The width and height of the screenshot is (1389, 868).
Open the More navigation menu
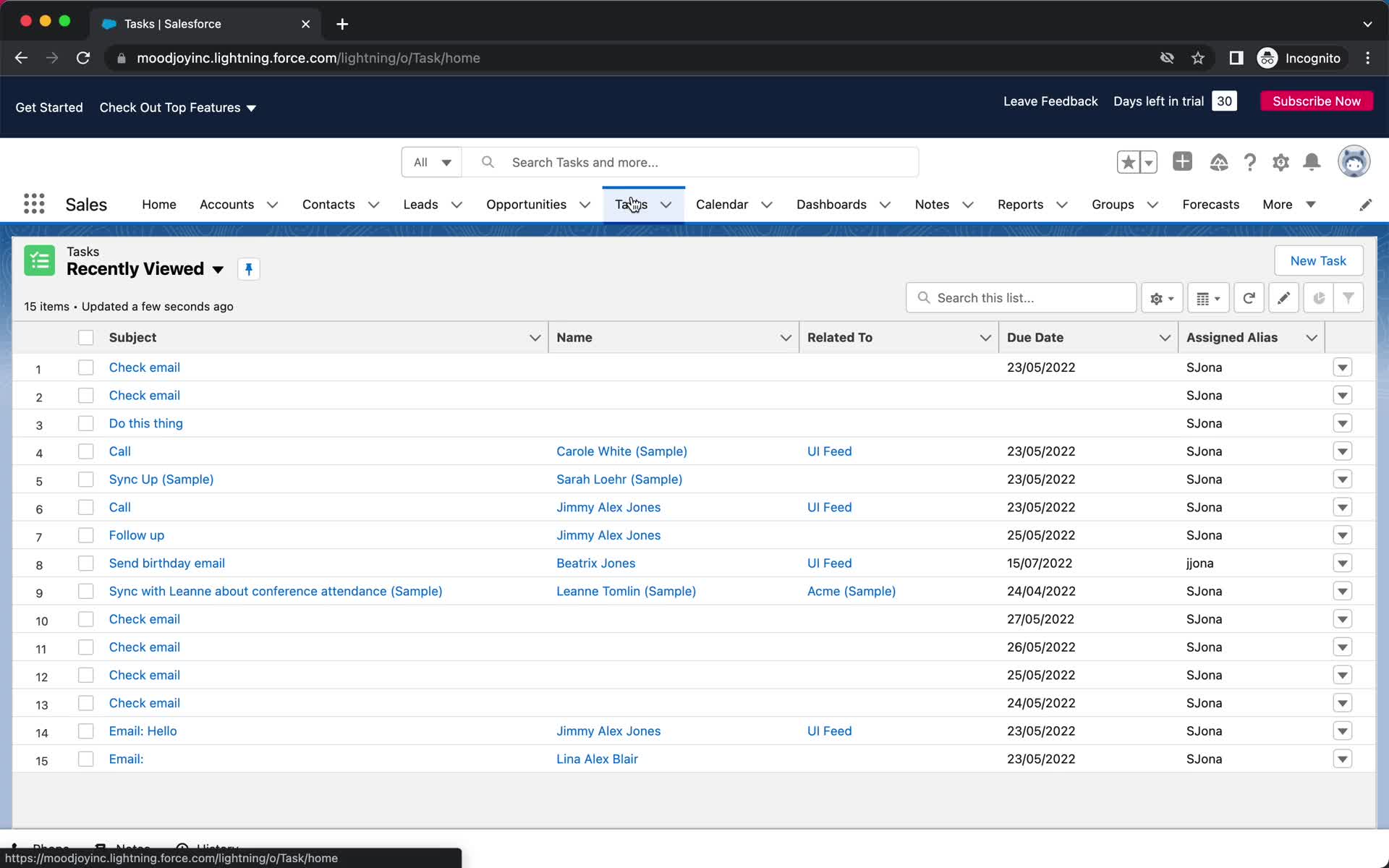click(1288, 205)
